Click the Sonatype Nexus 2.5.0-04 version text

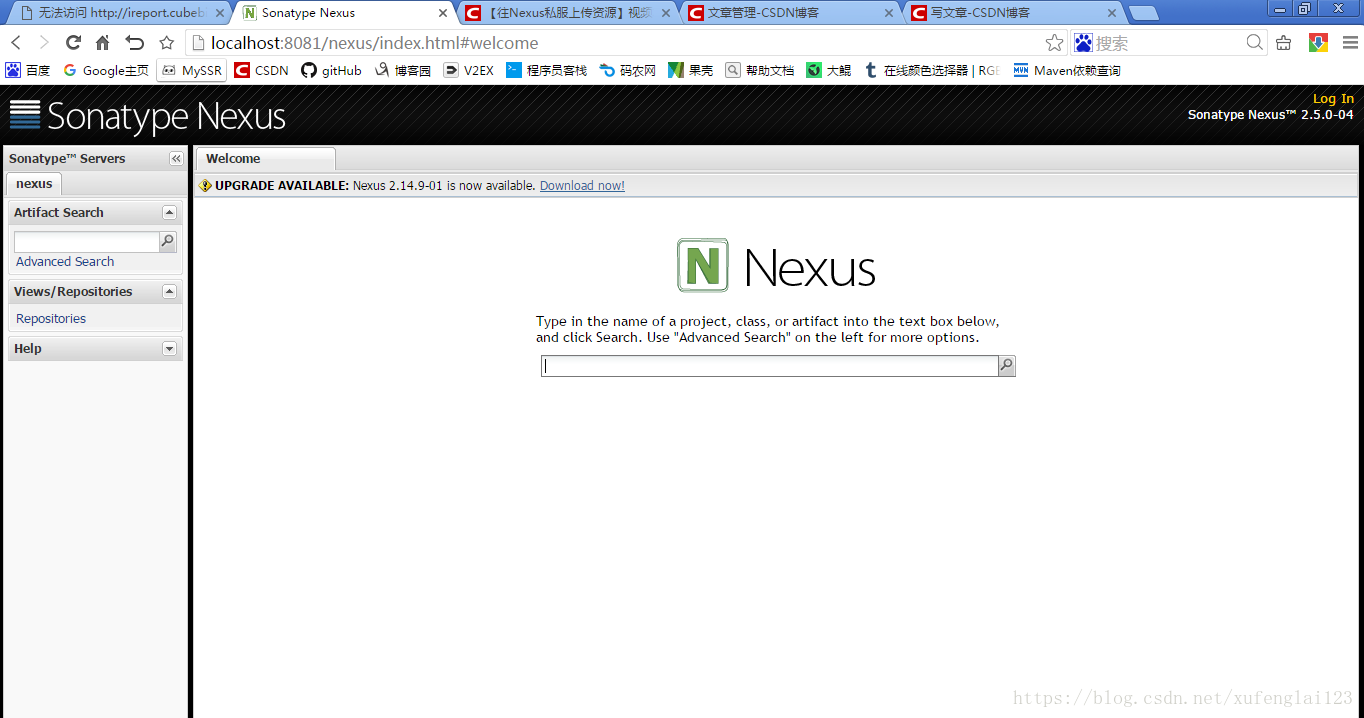[1270, 115]
